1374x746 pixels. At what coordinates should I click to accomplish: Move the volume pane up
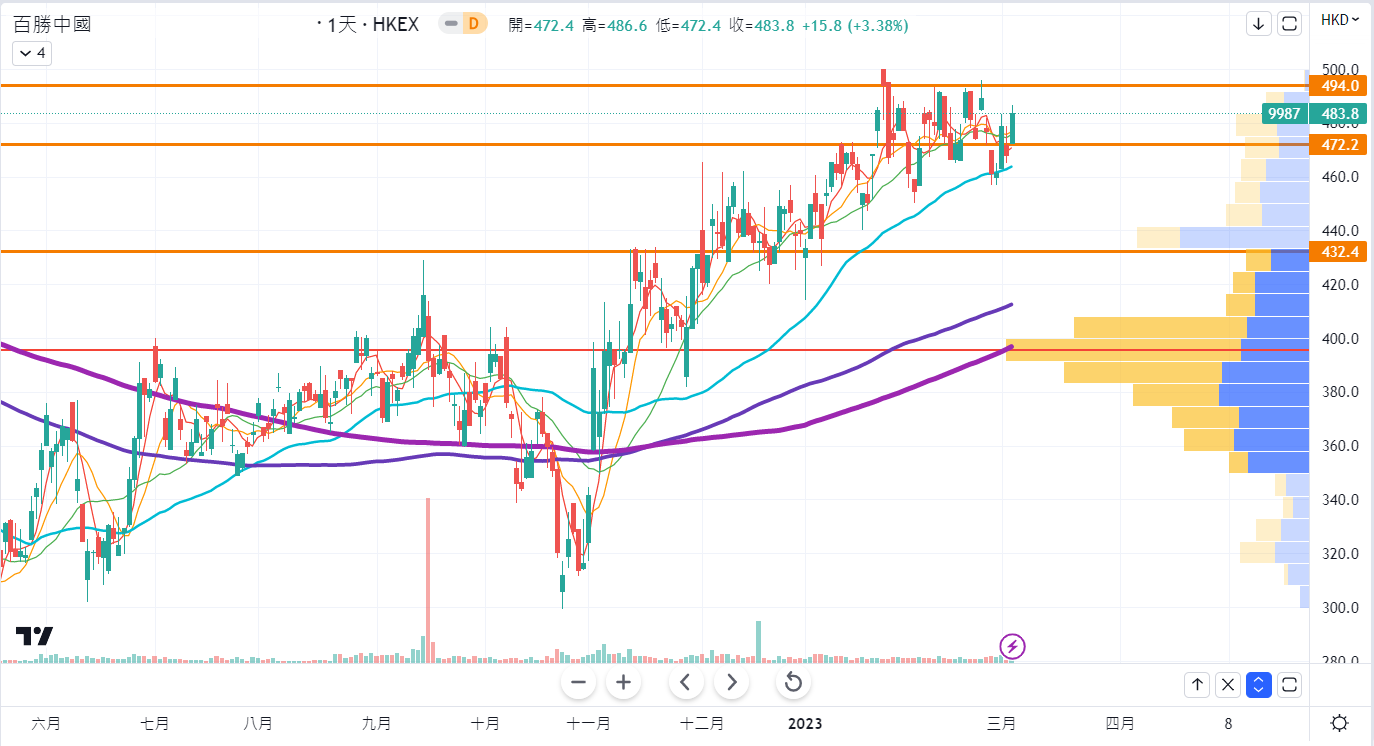(1197, 685)
